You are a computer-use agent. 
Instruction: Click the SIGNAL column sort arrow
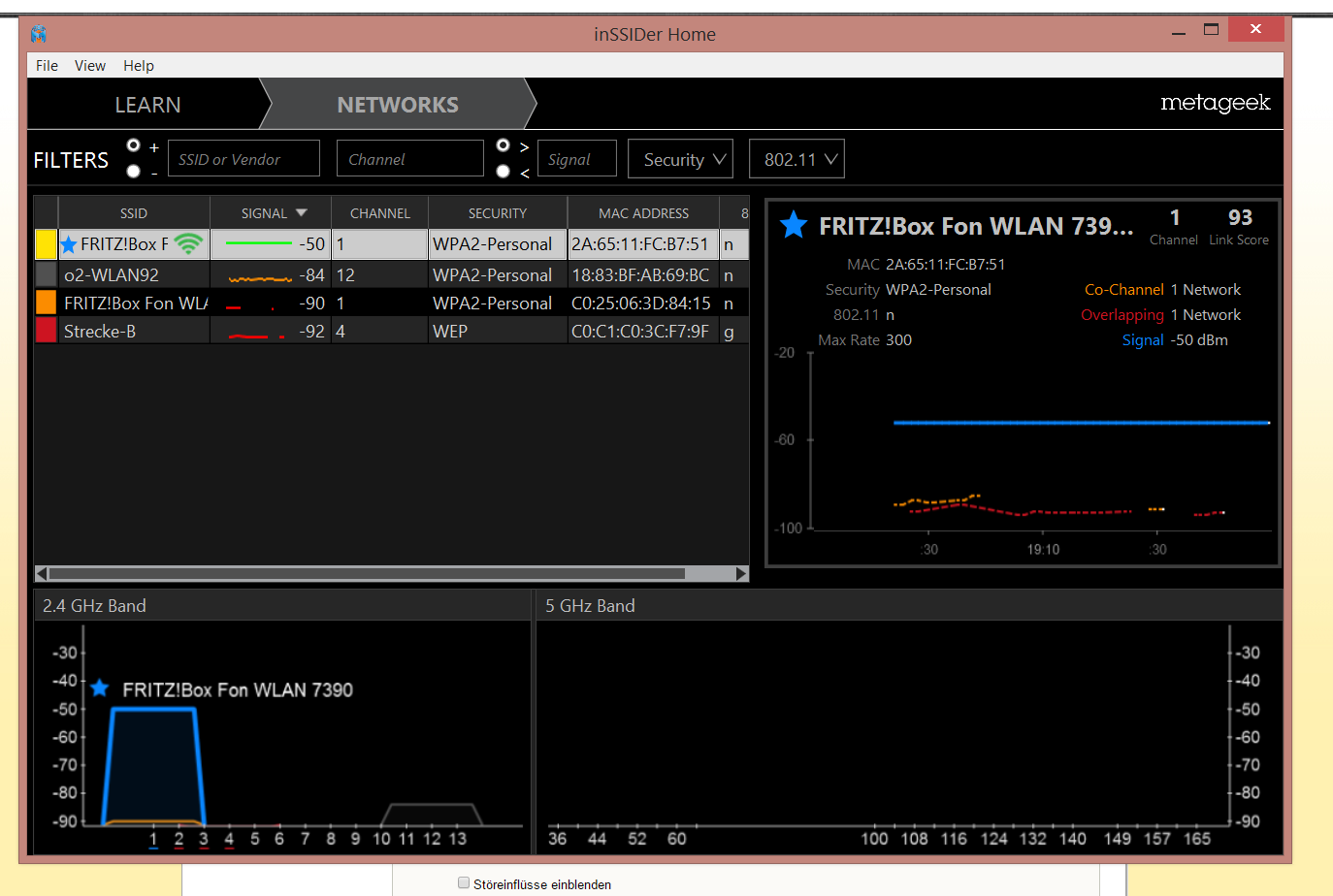[x=301, y=212]
